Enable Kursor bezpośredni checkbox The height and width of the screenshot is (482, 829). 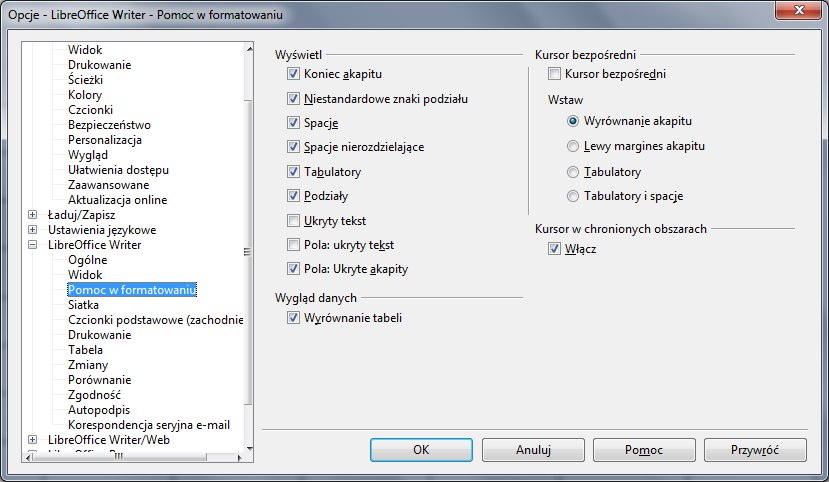coord(555,74)
